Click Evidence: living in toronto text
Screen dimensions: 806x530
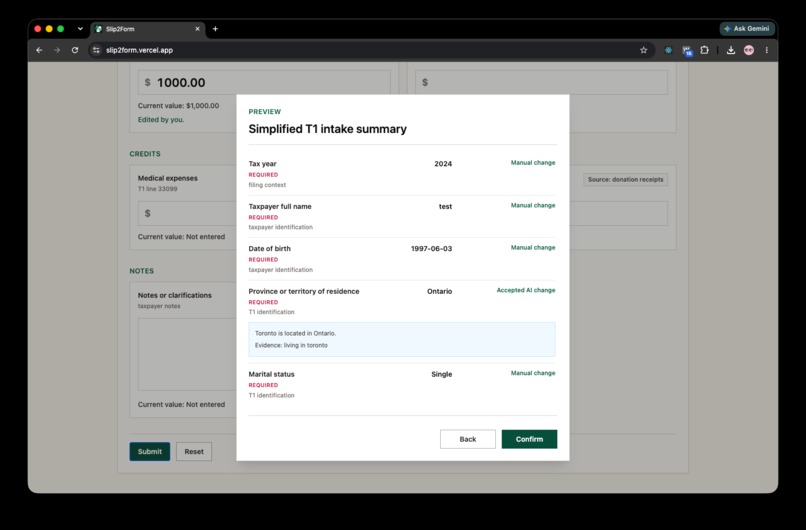(291, 345)
